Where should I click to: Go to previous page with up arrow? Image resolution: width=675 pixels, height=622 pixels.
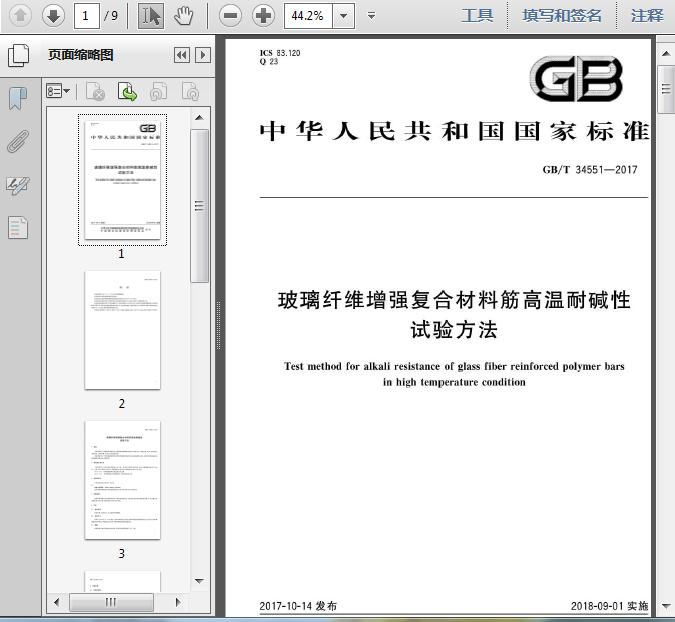coord(20,16)
